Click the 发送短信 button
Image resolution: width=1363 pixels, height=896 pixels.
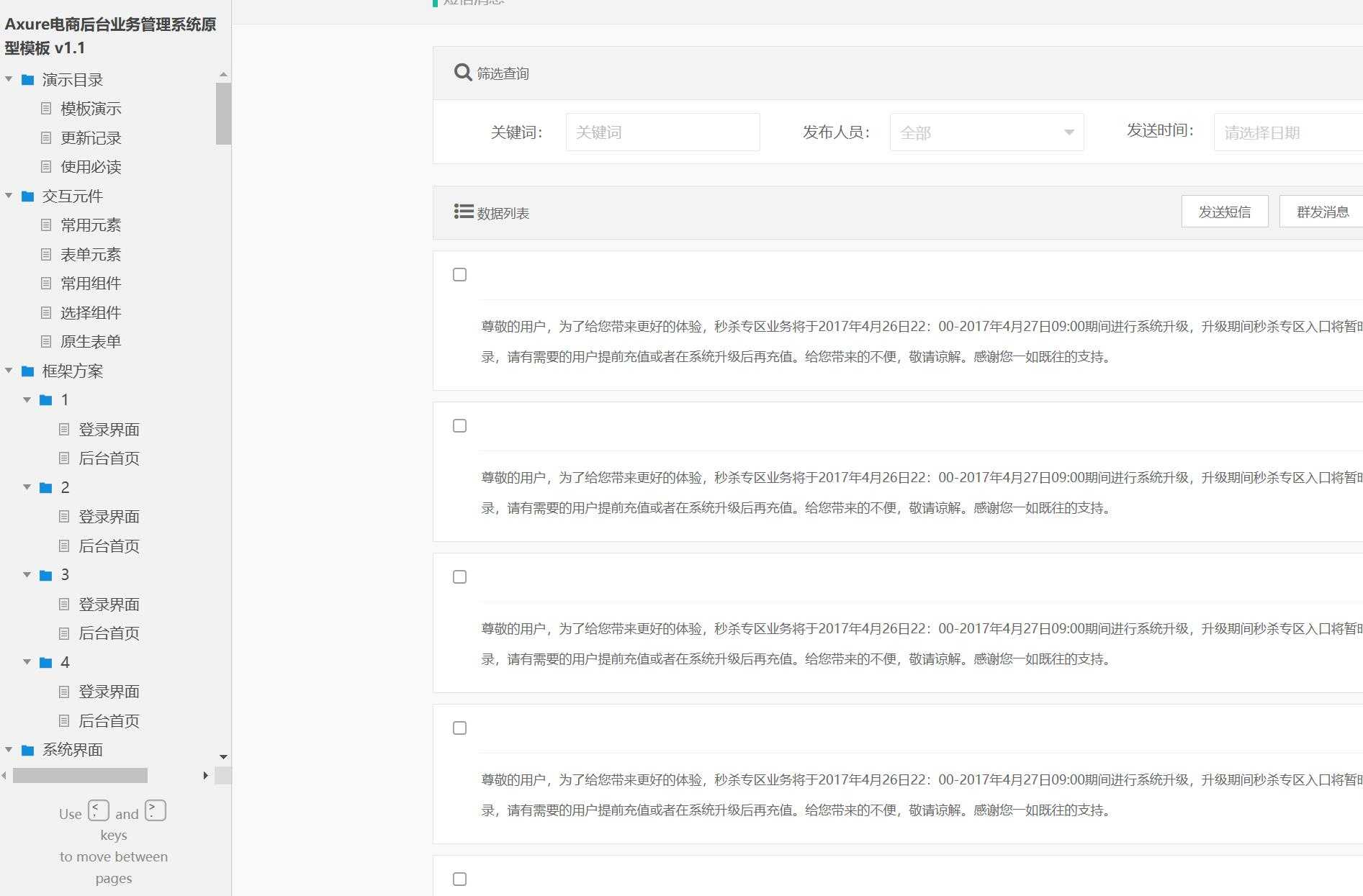[1225, 211]
